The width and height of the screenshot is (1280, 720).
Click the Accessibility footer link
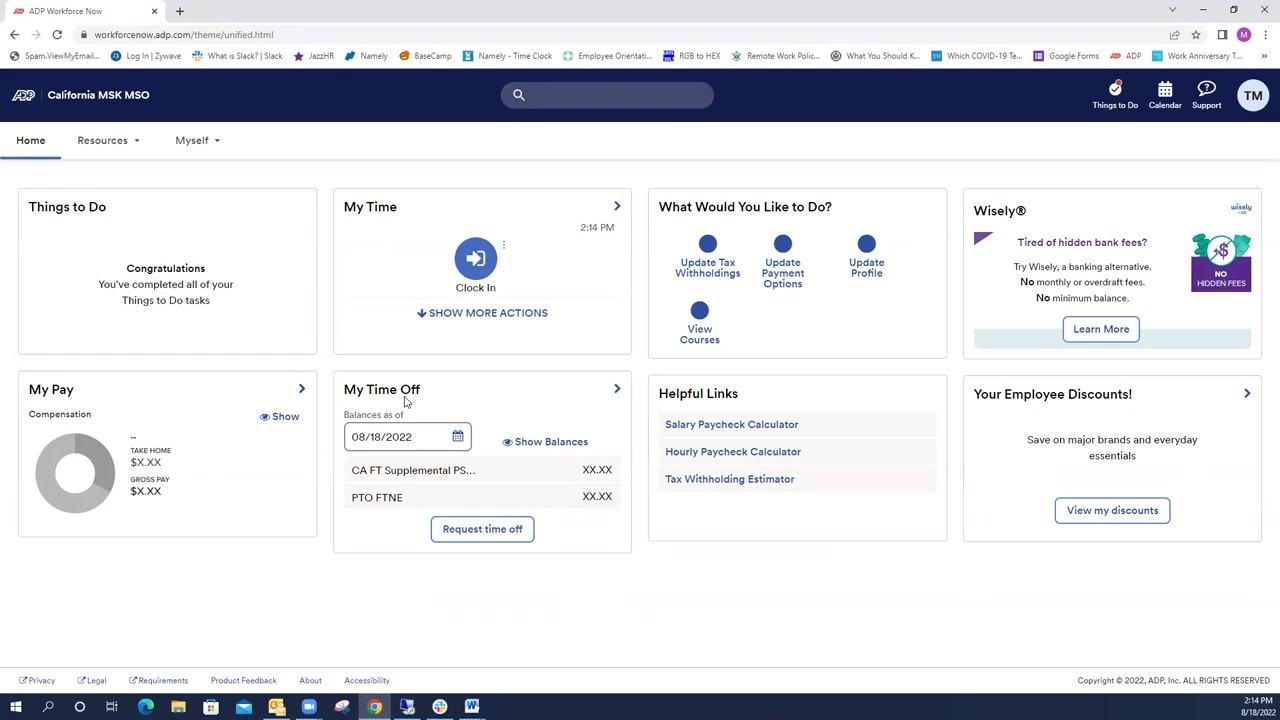coord(367,680)
